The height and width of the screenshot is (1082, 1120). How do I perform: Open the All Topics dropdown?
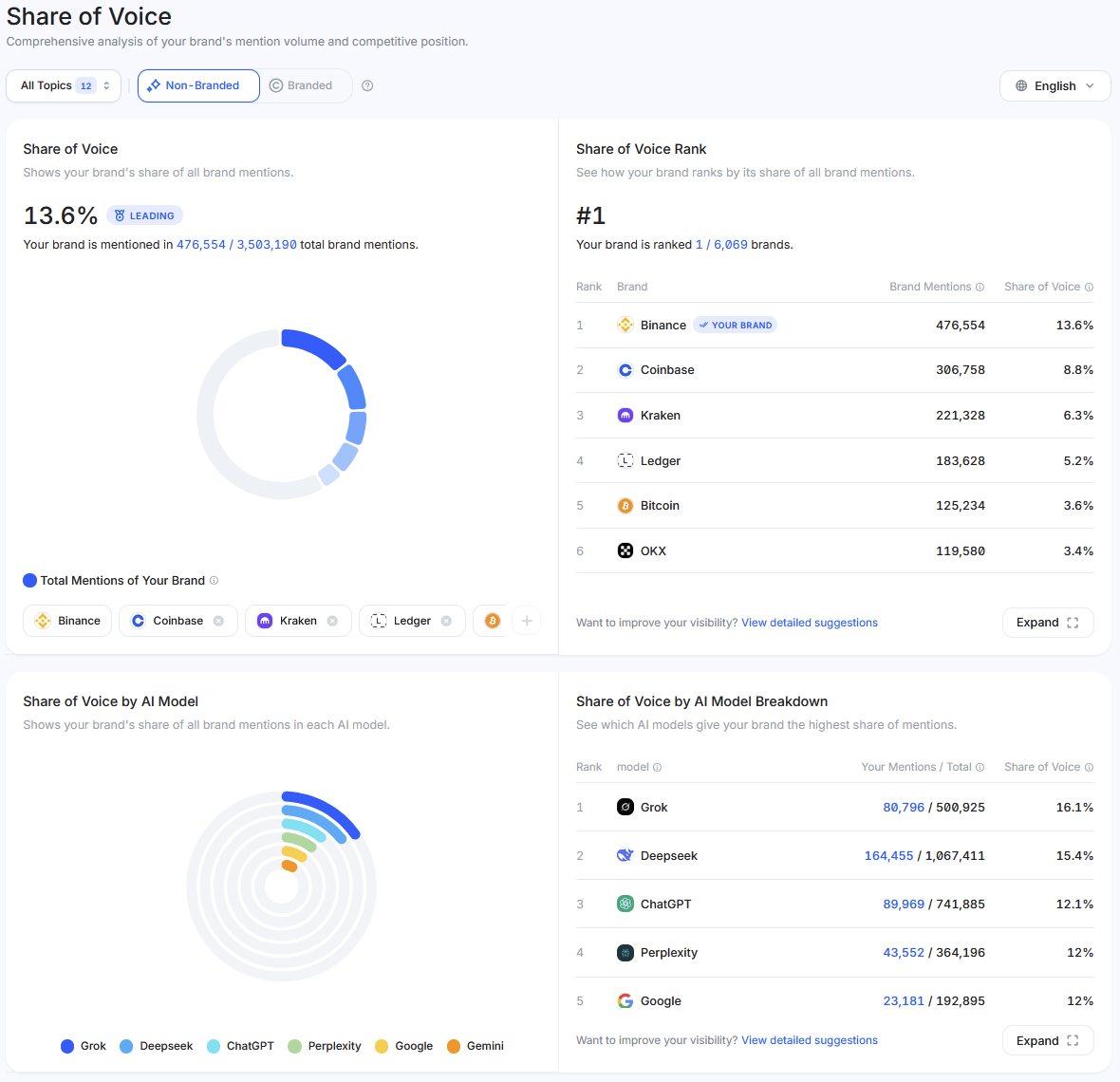click(63, 84)
